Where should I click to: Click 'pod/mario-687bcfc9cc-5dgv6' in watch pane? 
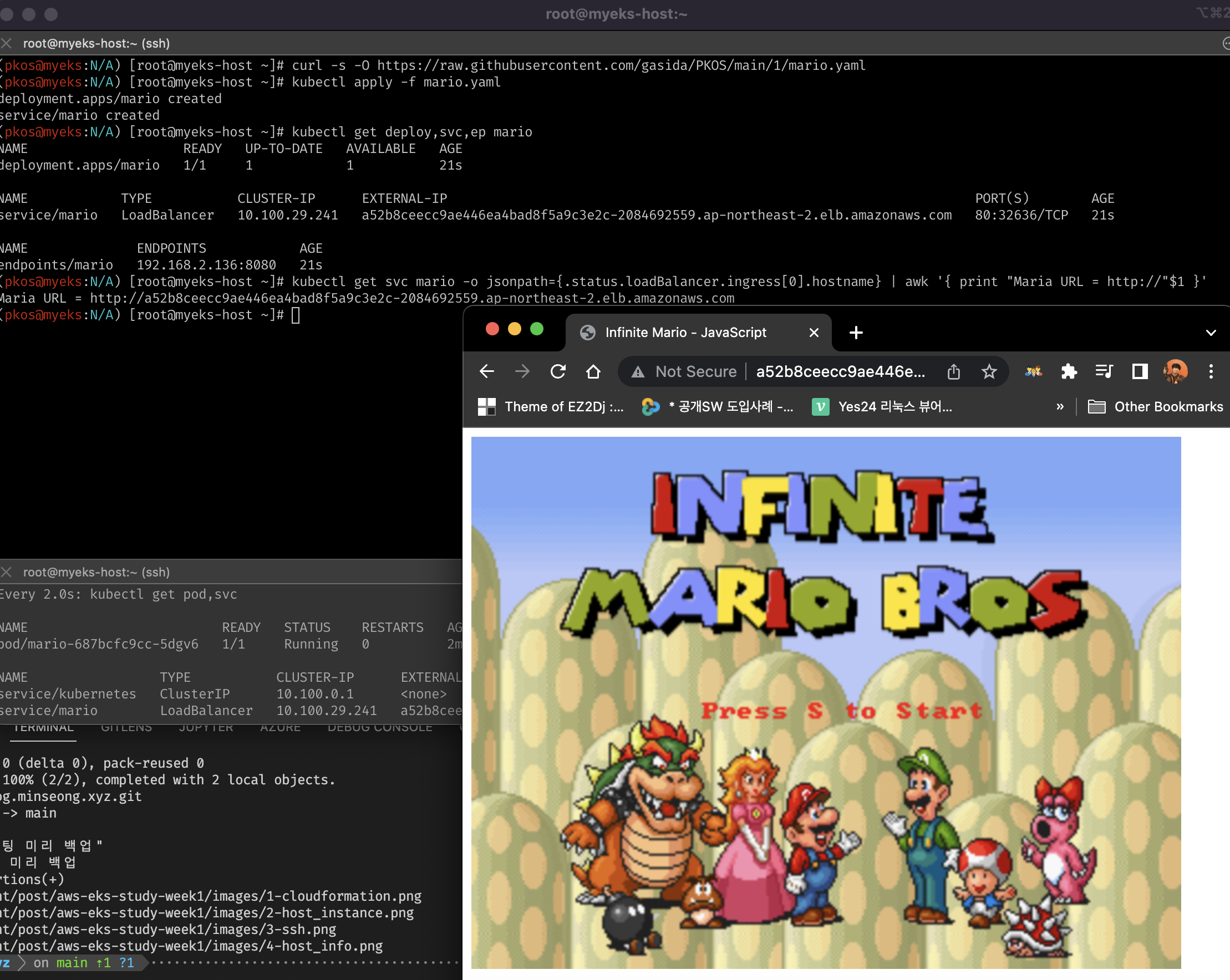click(99, 644)
